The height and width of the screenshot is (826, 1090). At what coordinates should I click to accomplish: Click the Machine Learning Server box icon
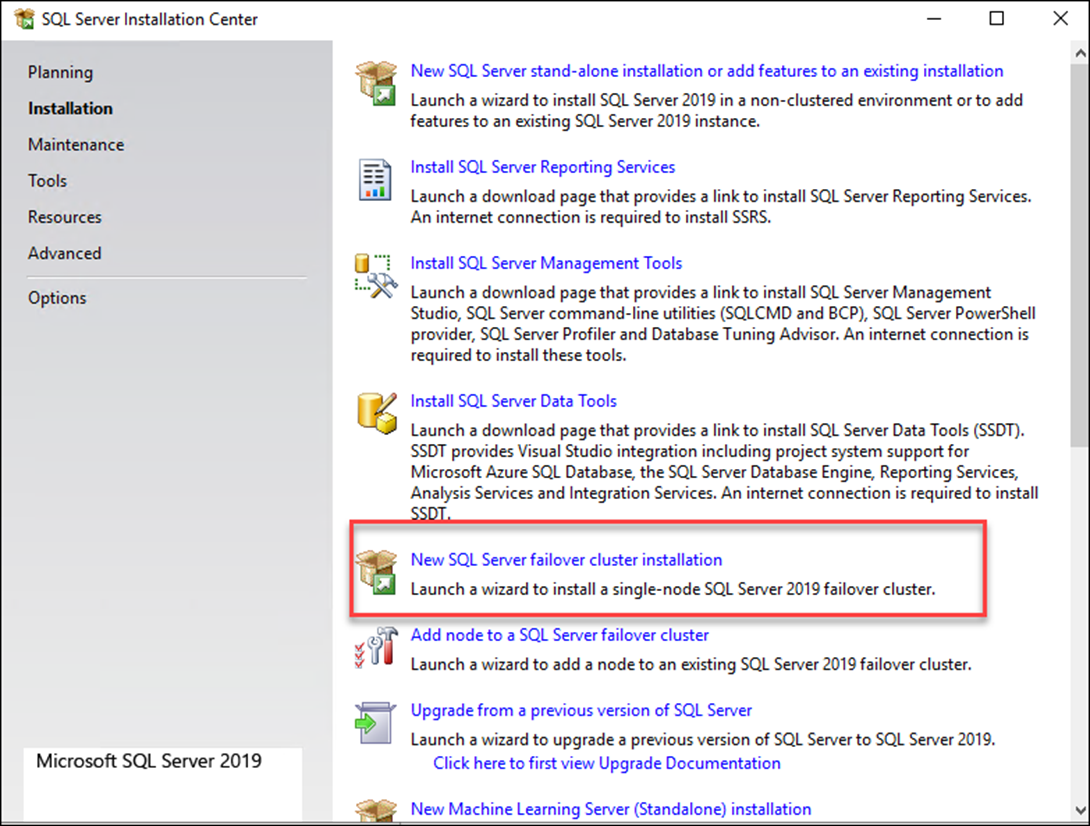(376, 809)
